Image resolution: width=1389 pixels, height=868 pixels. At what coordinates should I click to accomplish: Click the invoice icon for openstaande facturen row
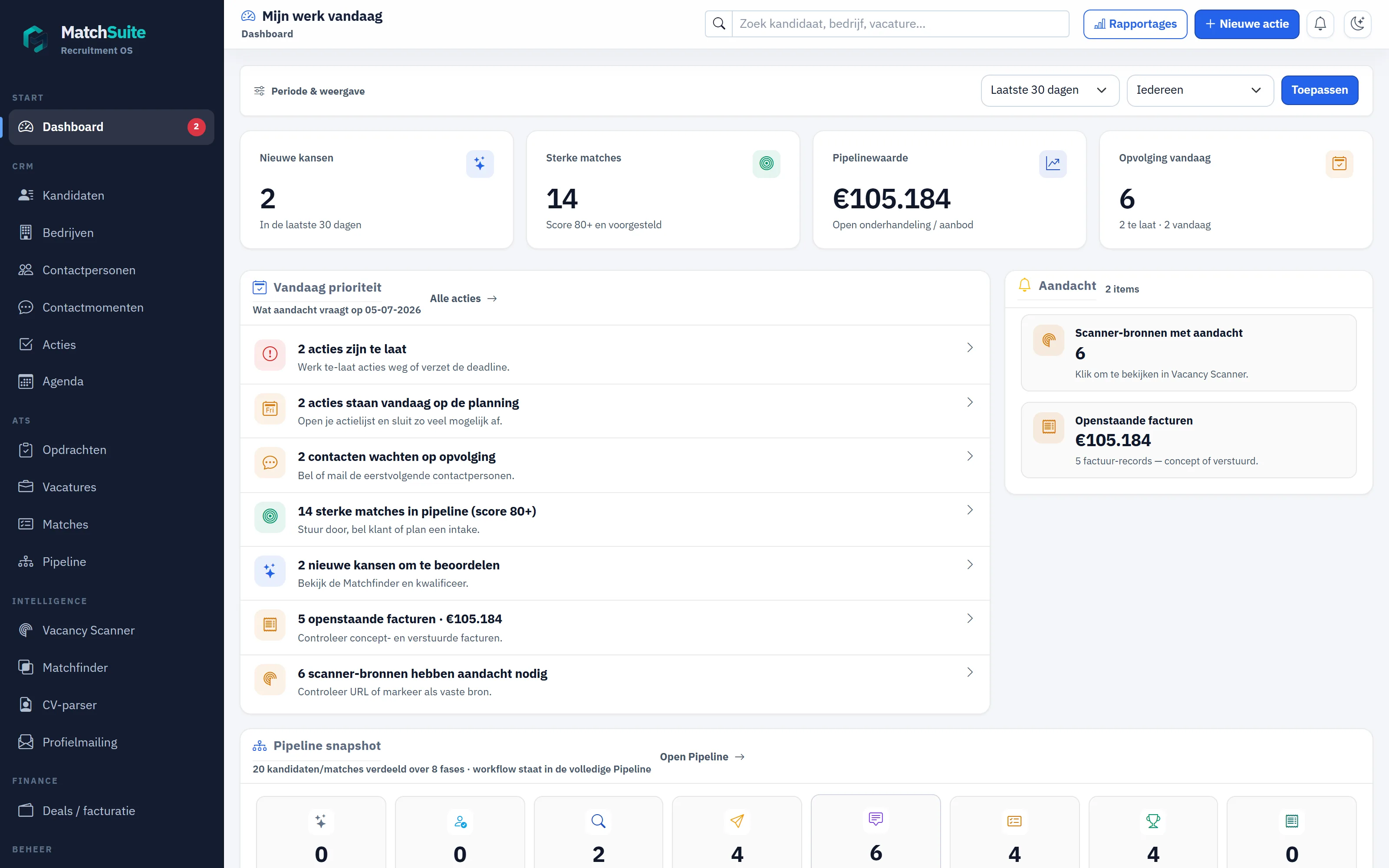pyautogui.click(x=270, y=625)
